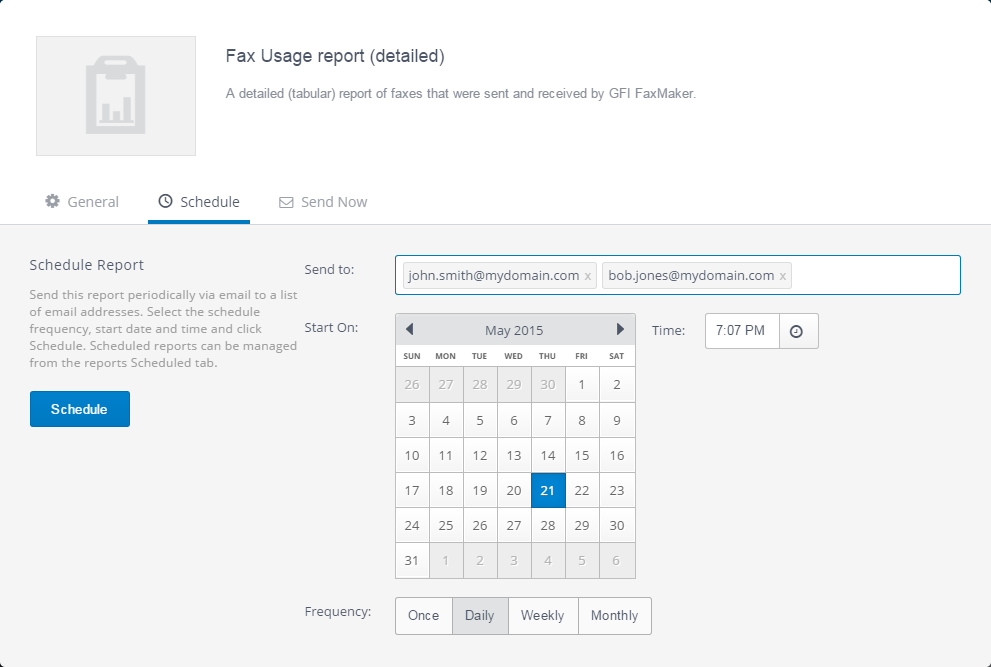Remove john.smith@mydomain.com recipient
Screen dimensions: 991x667
point(588,276)
